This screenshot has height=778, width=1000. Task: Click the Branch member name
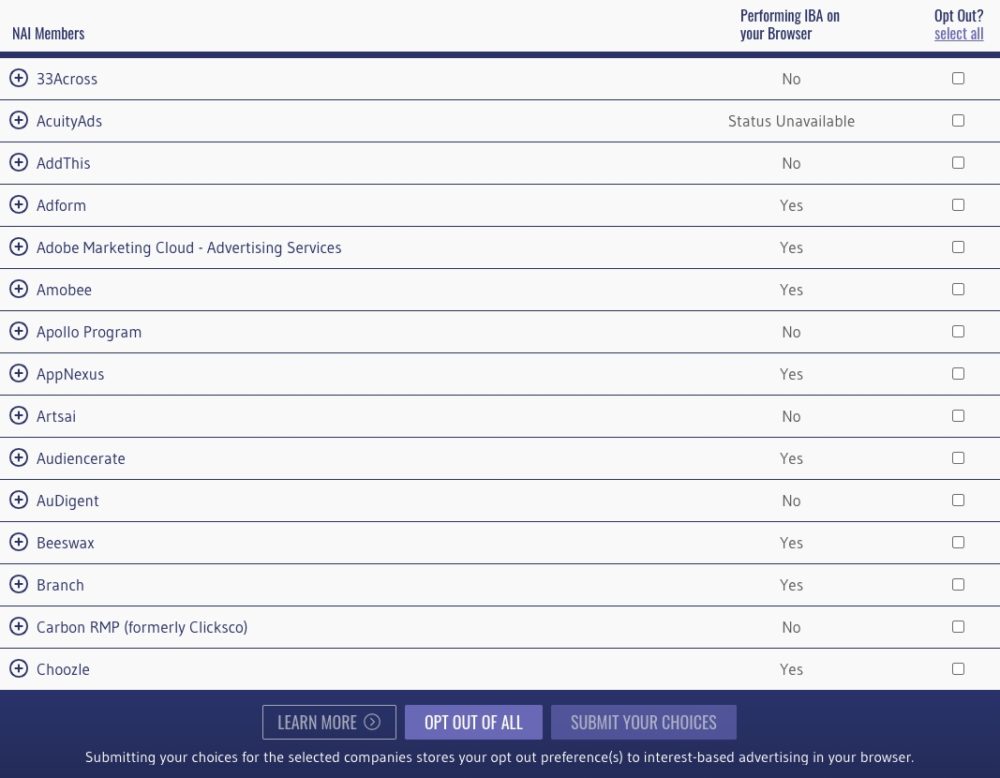click(x=60, y=585)
